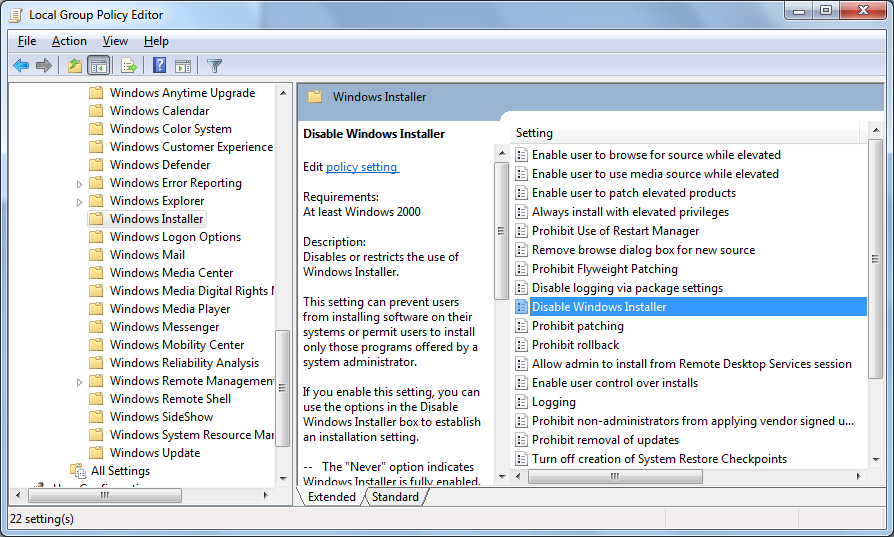This screenshot has width=894, height=537.
Task: Click description pane scroll down arrow
Action: click(x=502, y=477)
